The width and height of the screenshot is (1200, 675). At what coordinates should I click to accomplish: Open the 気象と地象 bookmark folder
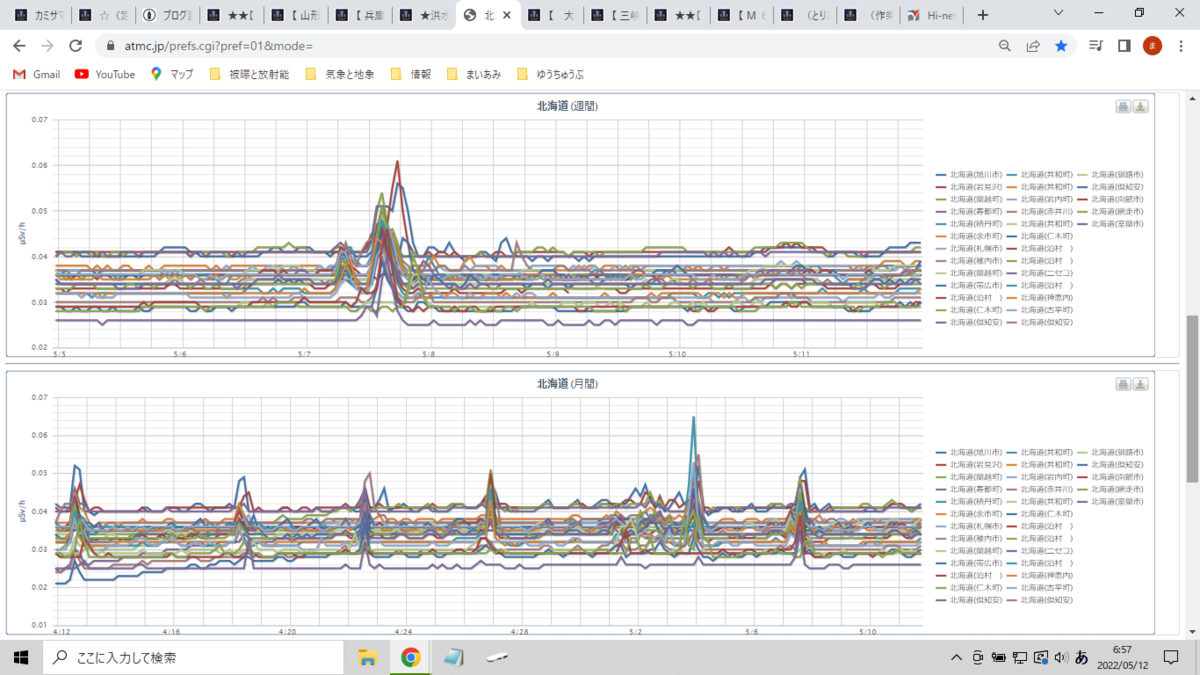point(340,74)
